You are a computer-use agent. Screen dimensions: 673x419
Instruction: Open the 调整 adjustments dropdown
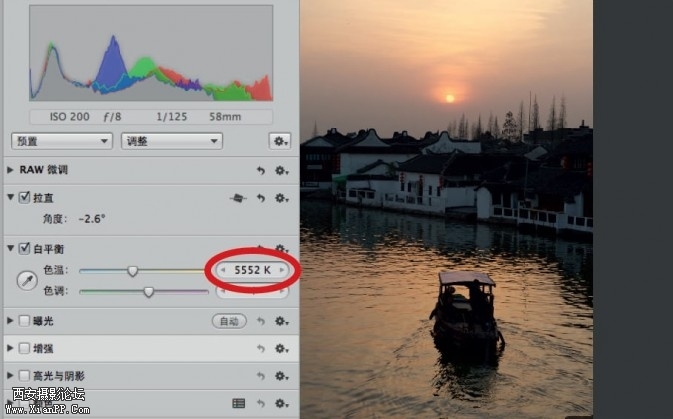tap(170, 141)
